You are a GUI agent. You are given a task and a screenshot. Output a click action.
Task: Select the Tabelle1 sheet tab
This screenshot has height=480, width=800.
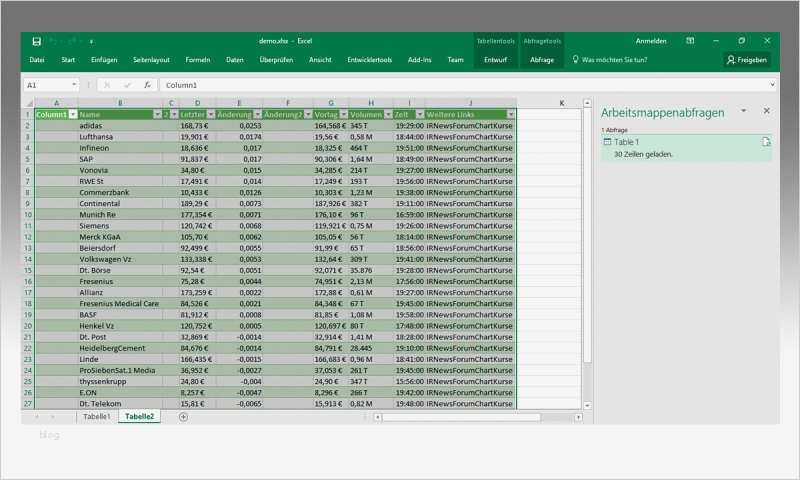coord(96,417)
